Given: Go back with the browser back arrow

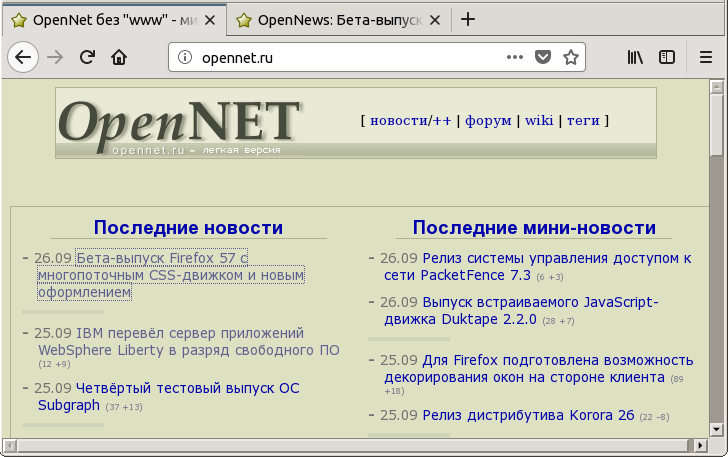Looking at the screenshot, I should pyautogui.click(x=23, y=57).
